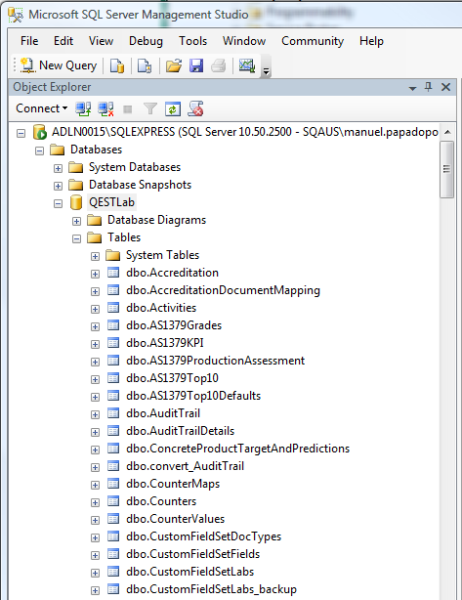
Task: Open the Edit menu
Action: coord(63,41)
